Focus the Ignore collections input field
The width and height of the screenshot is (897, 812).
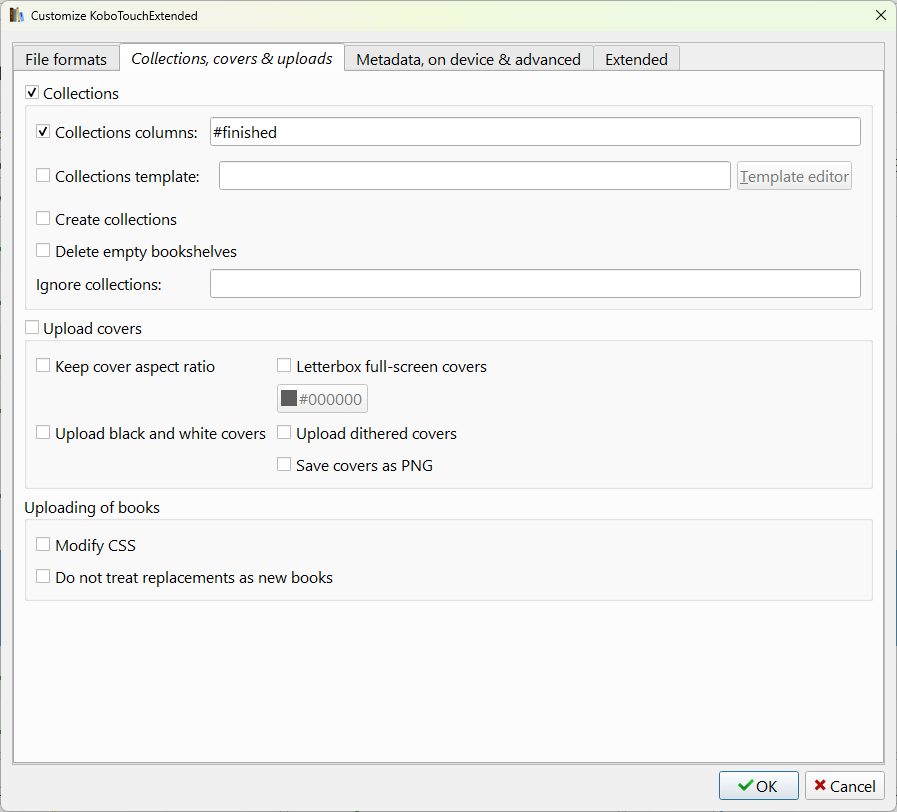[x=535, y=284]
